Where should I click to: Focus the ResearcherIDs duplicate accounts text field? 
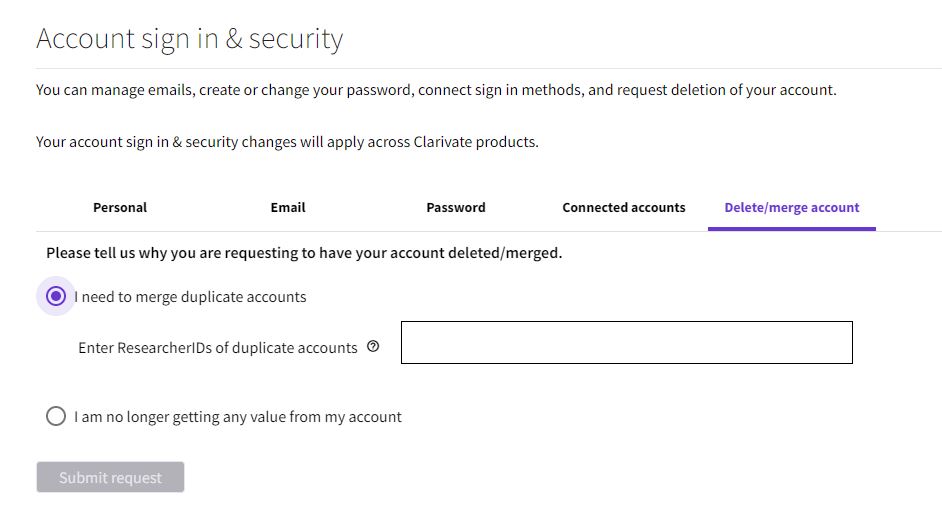[x=627, y=342]
